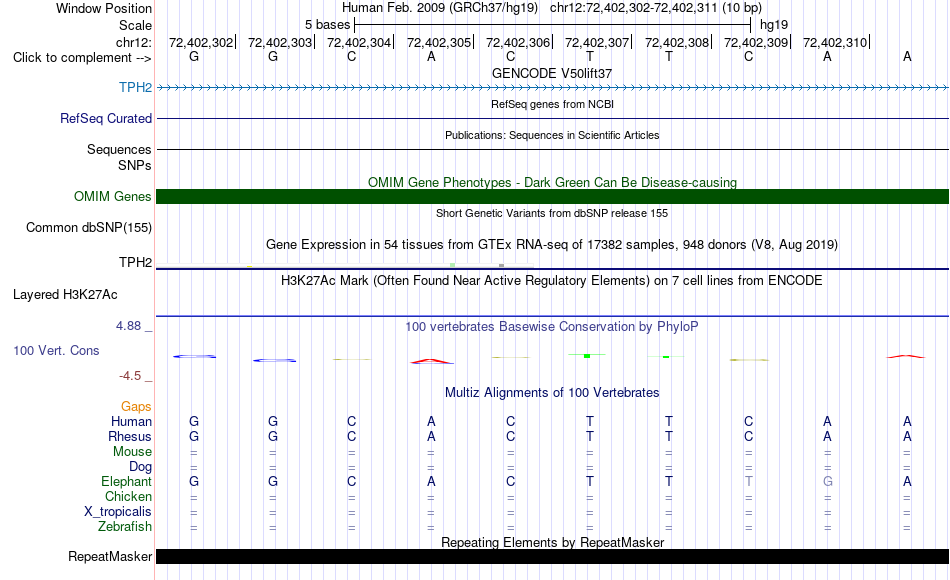Click the H3K27Ac Mark track title

(x=552, y=281)
